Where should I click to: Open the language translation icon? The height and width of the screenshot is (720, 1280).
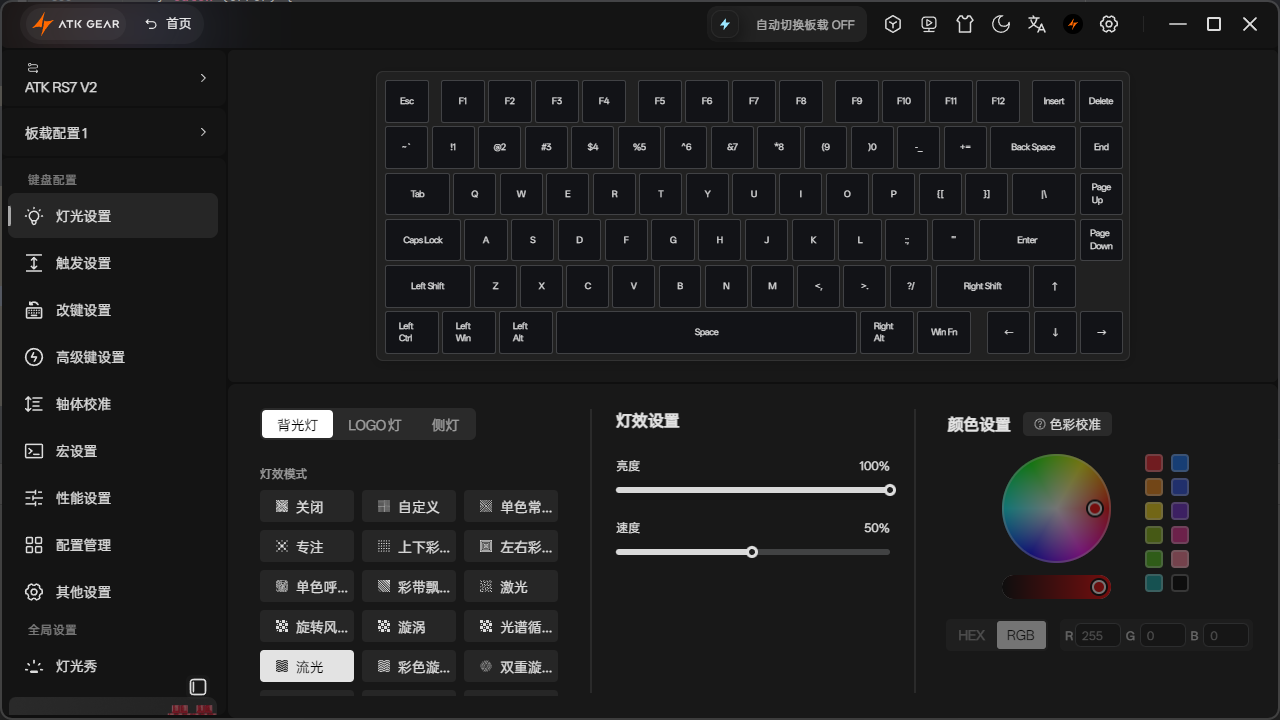1037,24
